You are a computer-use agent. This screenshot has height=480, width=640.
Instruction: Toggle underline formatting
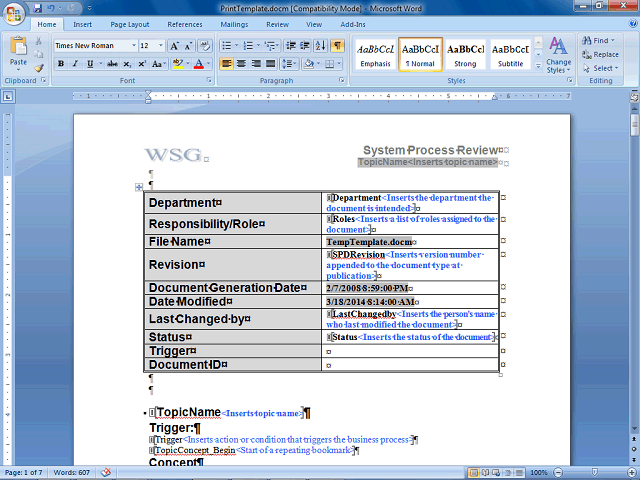coord(90,64)
